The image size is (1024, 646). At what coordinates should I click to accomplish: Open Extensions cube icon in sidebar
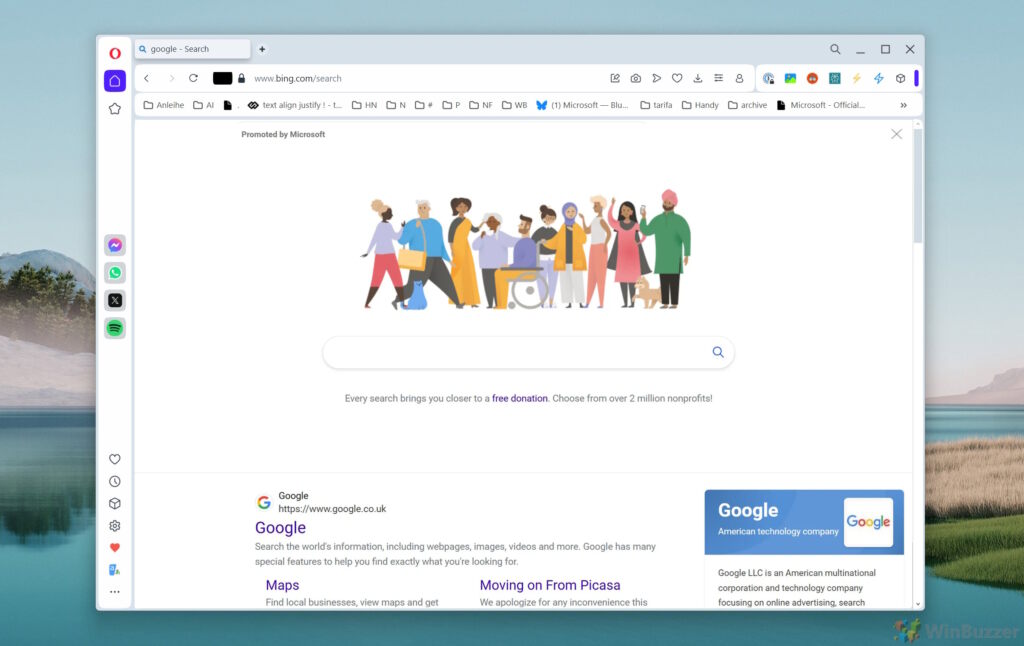point(115,504)
